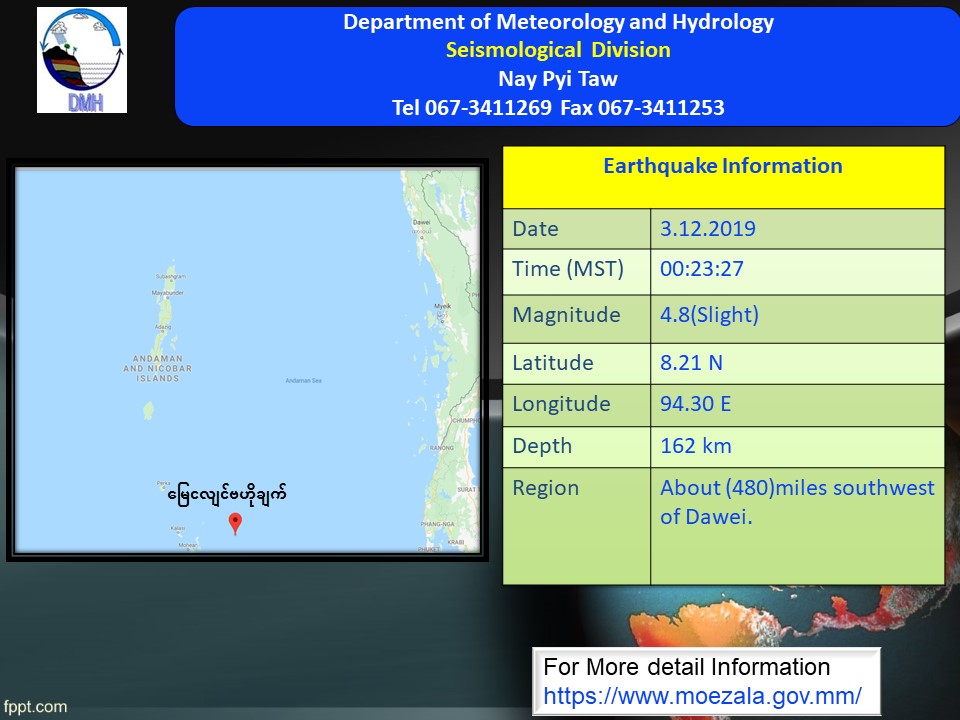Image resolution: width=960 pixels, height=720 pixels.
Task: Click Department of Meteorology and Hydrology title
Action: [558, 22]
